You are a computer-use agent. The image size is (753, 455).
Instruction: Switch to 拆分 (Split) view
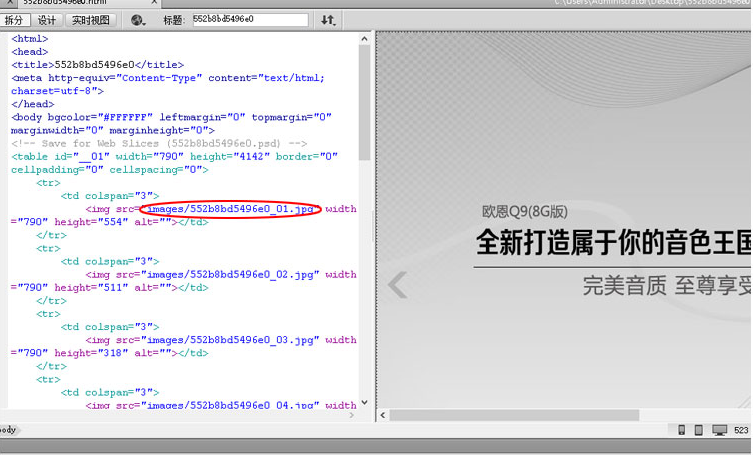[14, 20]
